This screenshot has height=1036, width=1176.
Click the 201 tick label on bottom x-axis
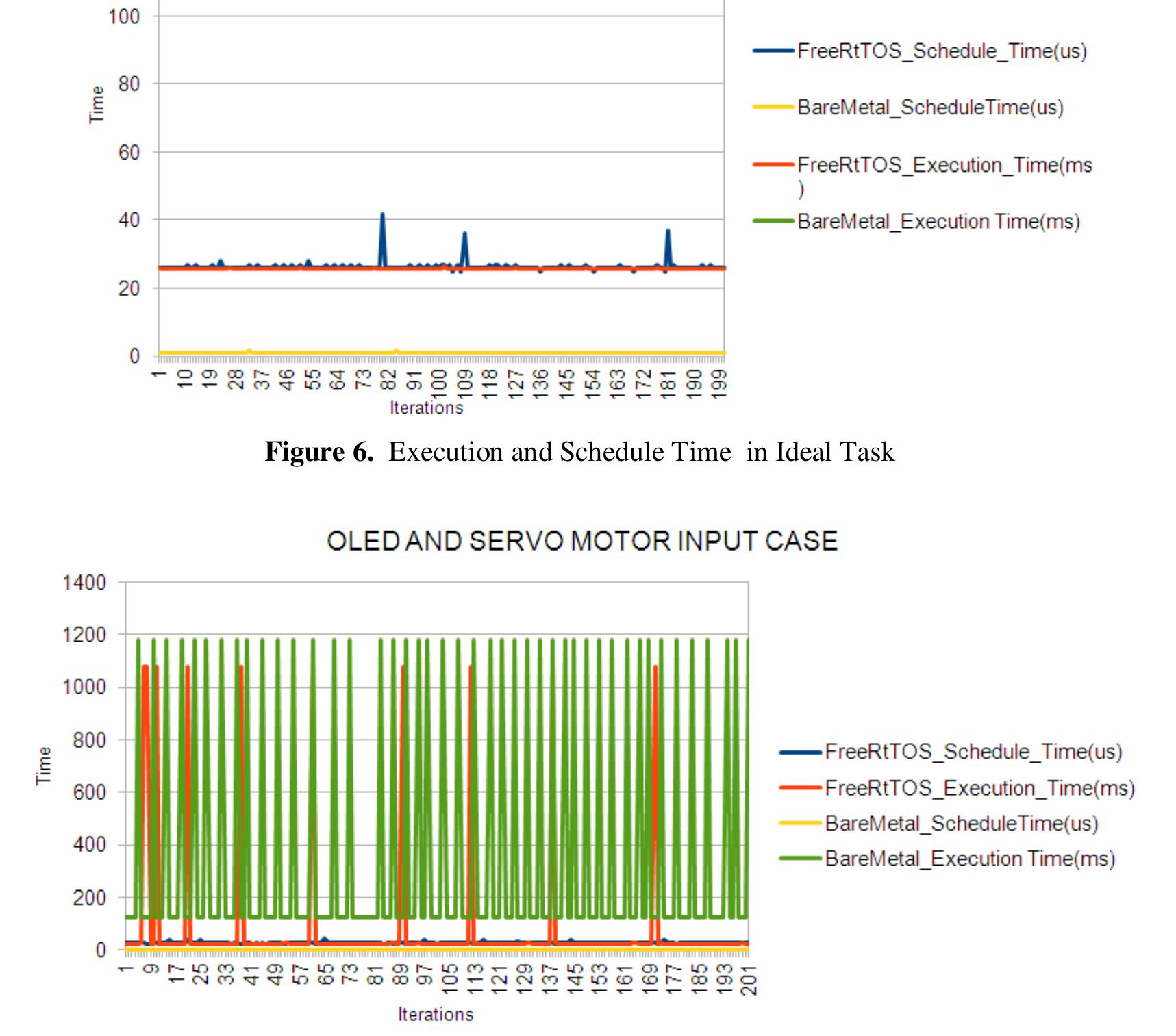click(749, 980)
